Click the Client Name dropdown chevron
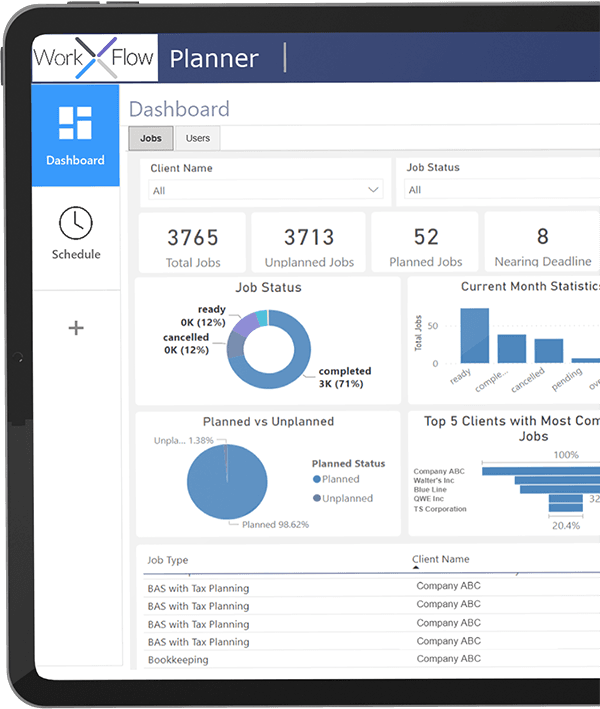 pyautogui.click(x=374, y=190)
